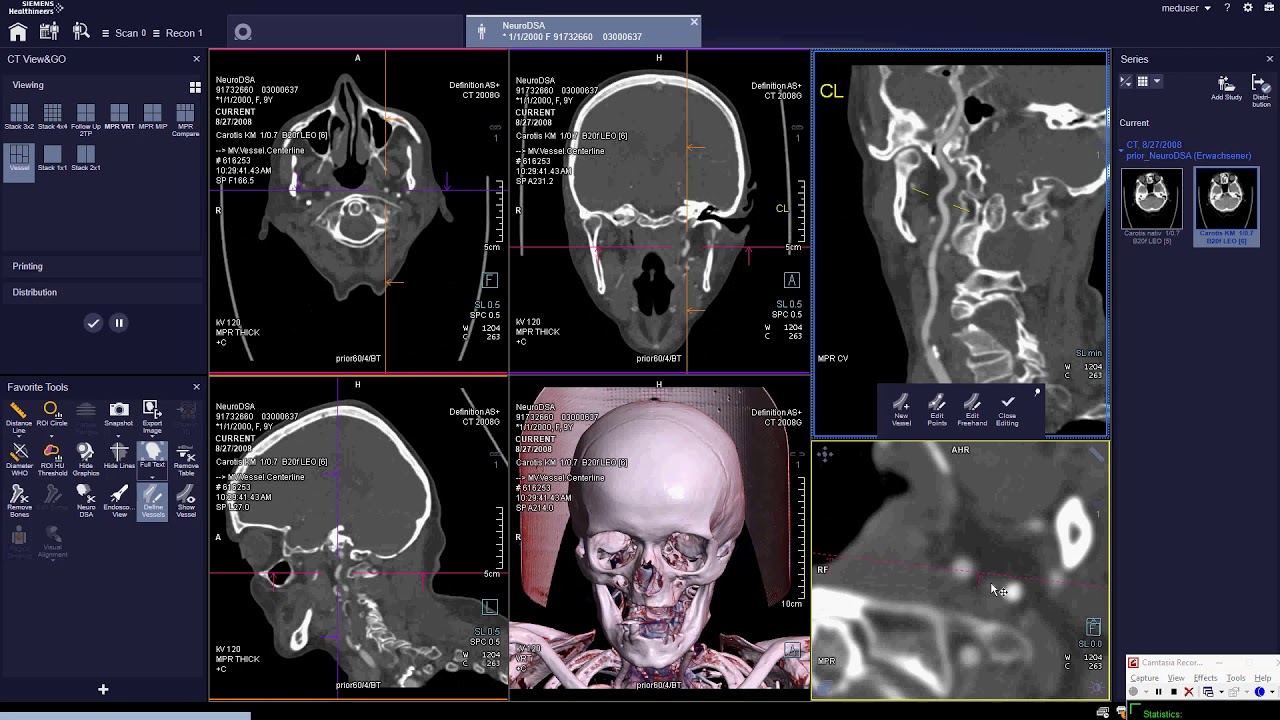
Task: Select the ROI HU Threshold tool
Action: 52,460
